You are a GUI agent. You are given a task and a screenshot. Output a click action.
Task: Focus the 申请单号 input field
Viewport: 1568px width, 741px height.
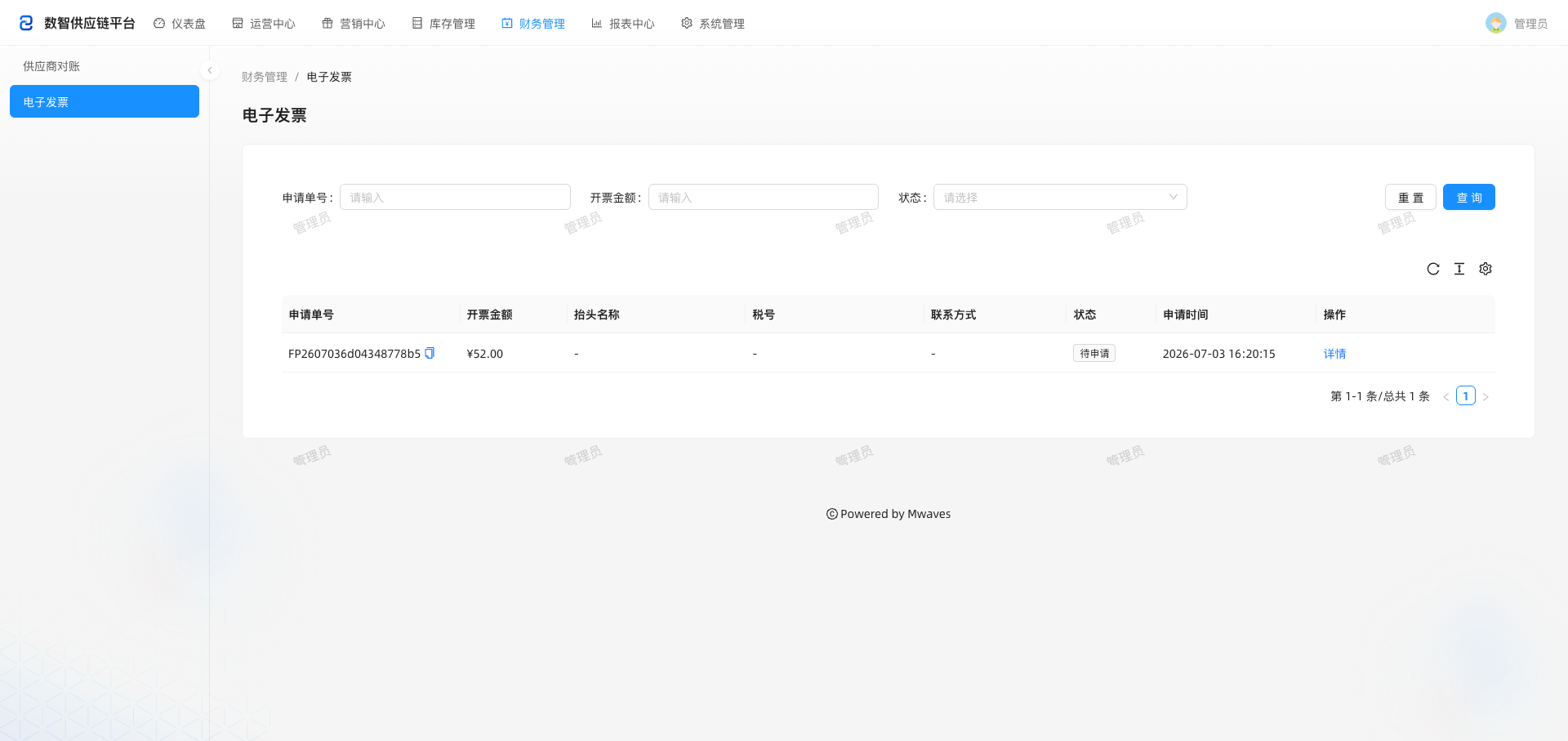[x=455, y=197]
